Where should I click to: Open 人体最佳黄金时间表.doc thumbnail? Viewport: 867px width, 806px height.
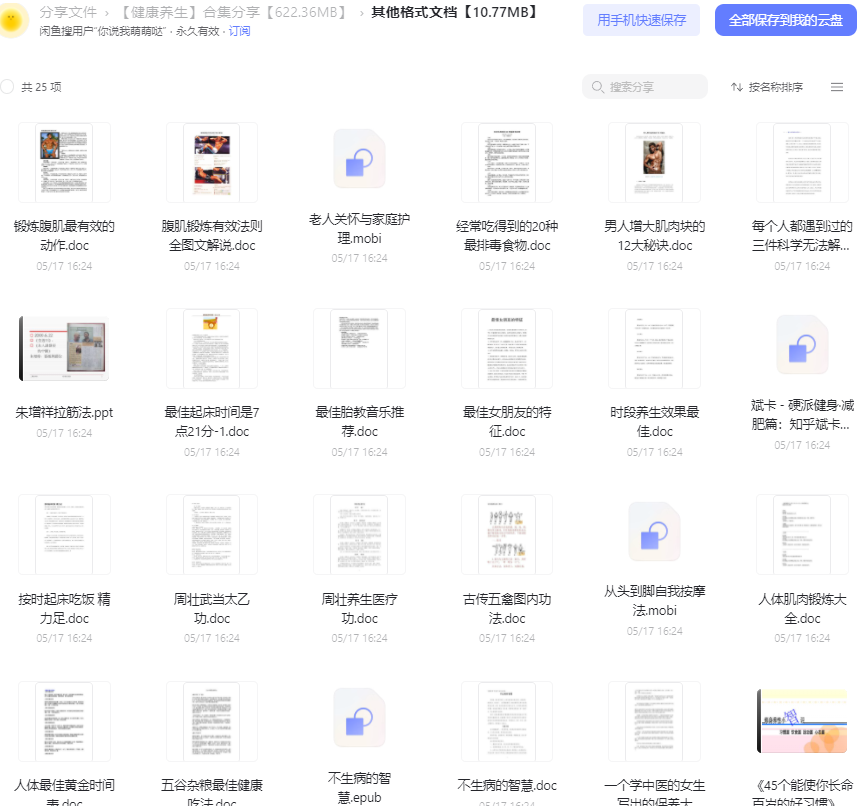coord(64,721)
